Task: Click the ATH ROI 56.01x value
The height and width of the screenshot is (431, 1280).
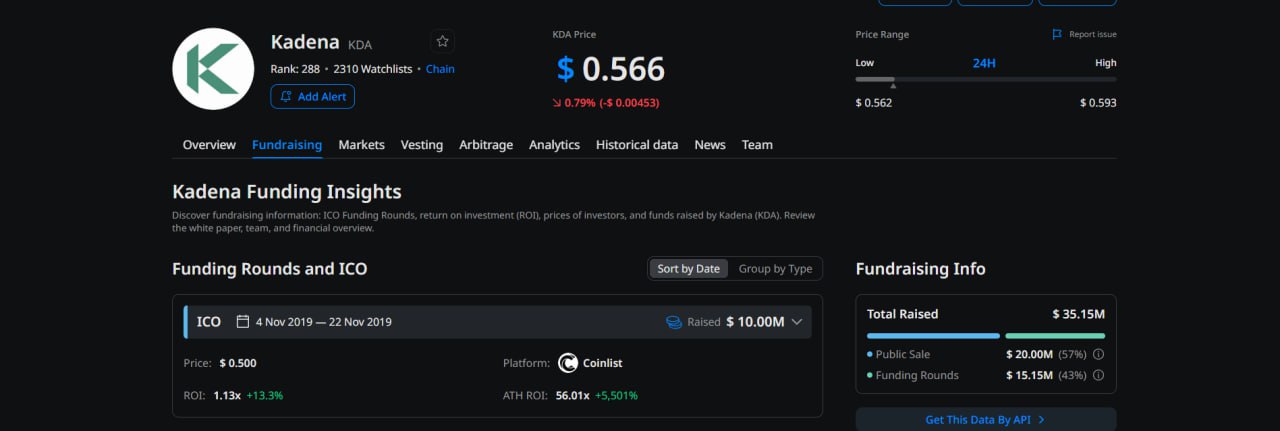Action: (x=573, y=395)
